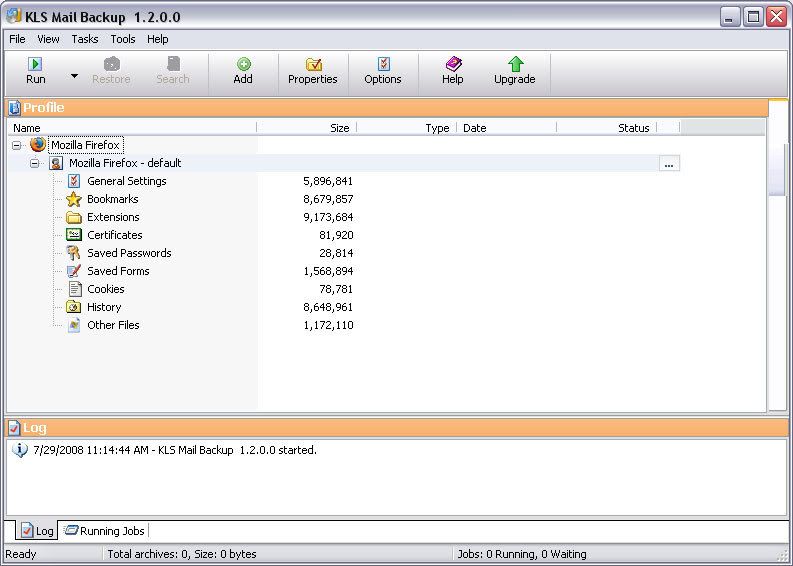
Task: Collapse the Mozilla Firefox root node
Action: pos(17,145)
